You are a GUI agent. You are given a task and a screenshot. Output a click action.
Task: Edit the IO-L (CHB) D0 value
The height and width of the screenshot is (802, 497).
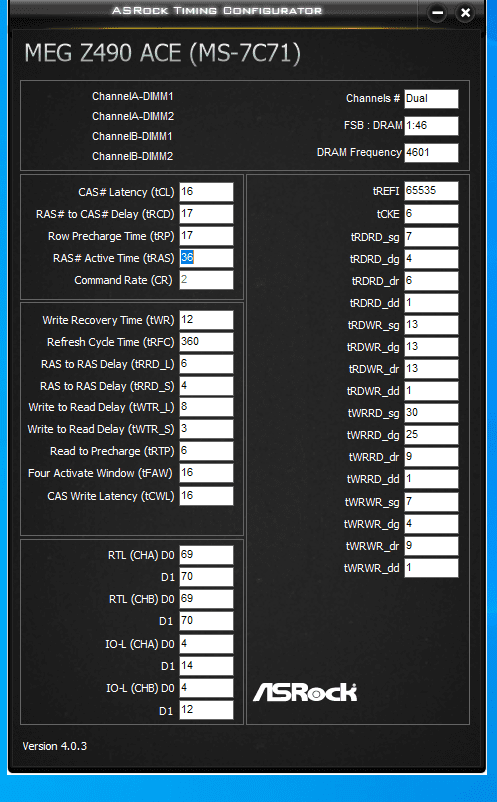pyautogui.click(x=206, y=688)
